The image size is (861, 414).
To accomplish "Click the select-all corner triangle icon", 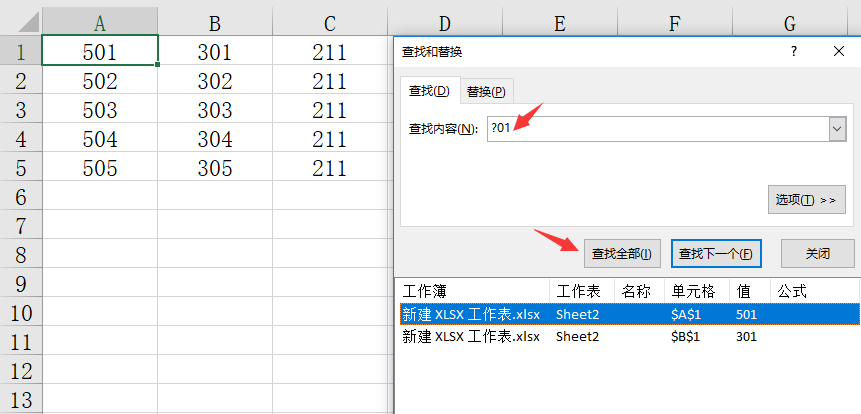I will pos(20,22).
